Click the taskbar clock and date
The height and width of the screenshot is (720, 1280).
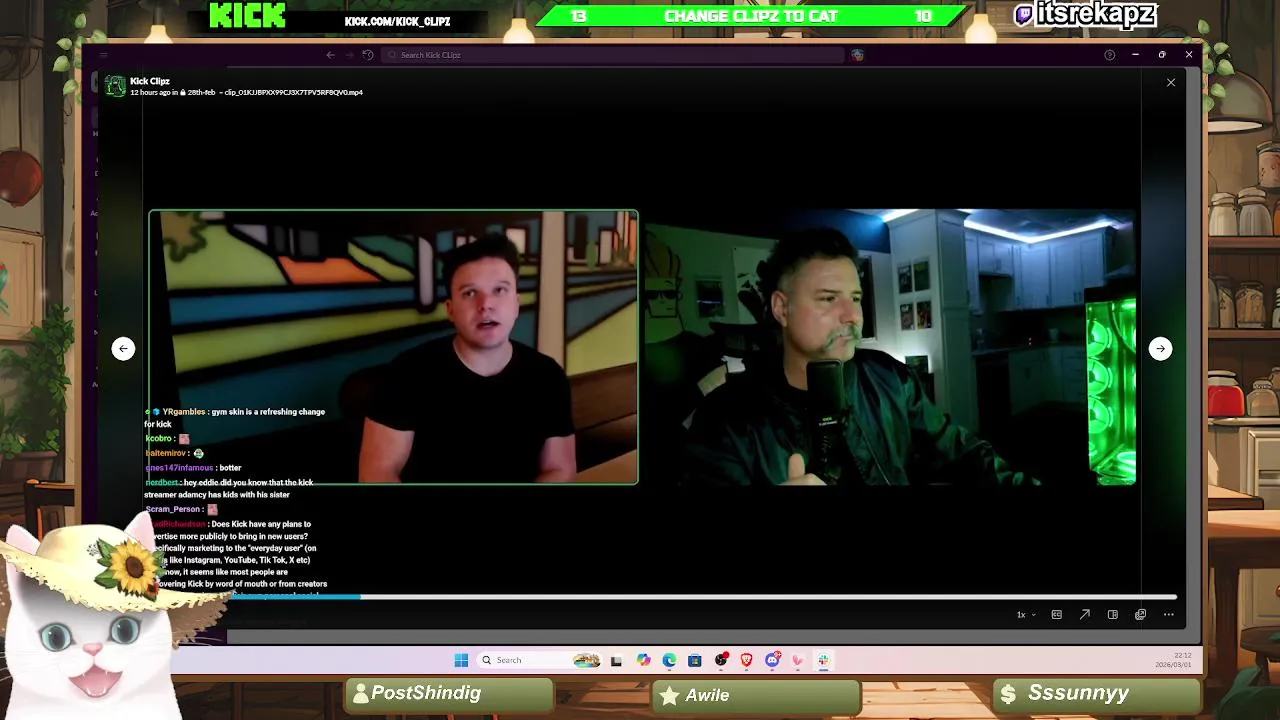[x=1171, y=660]
